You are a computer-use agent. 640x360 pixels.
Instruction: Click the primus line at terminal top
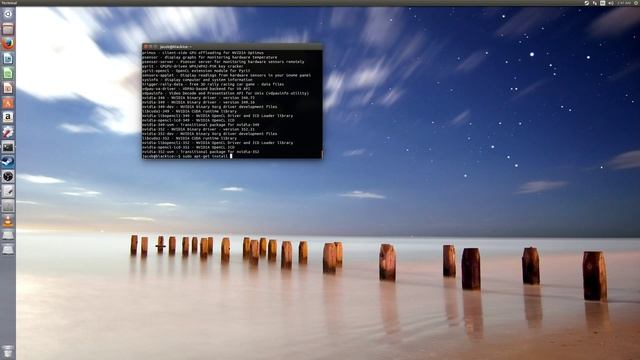coord(203,53)
